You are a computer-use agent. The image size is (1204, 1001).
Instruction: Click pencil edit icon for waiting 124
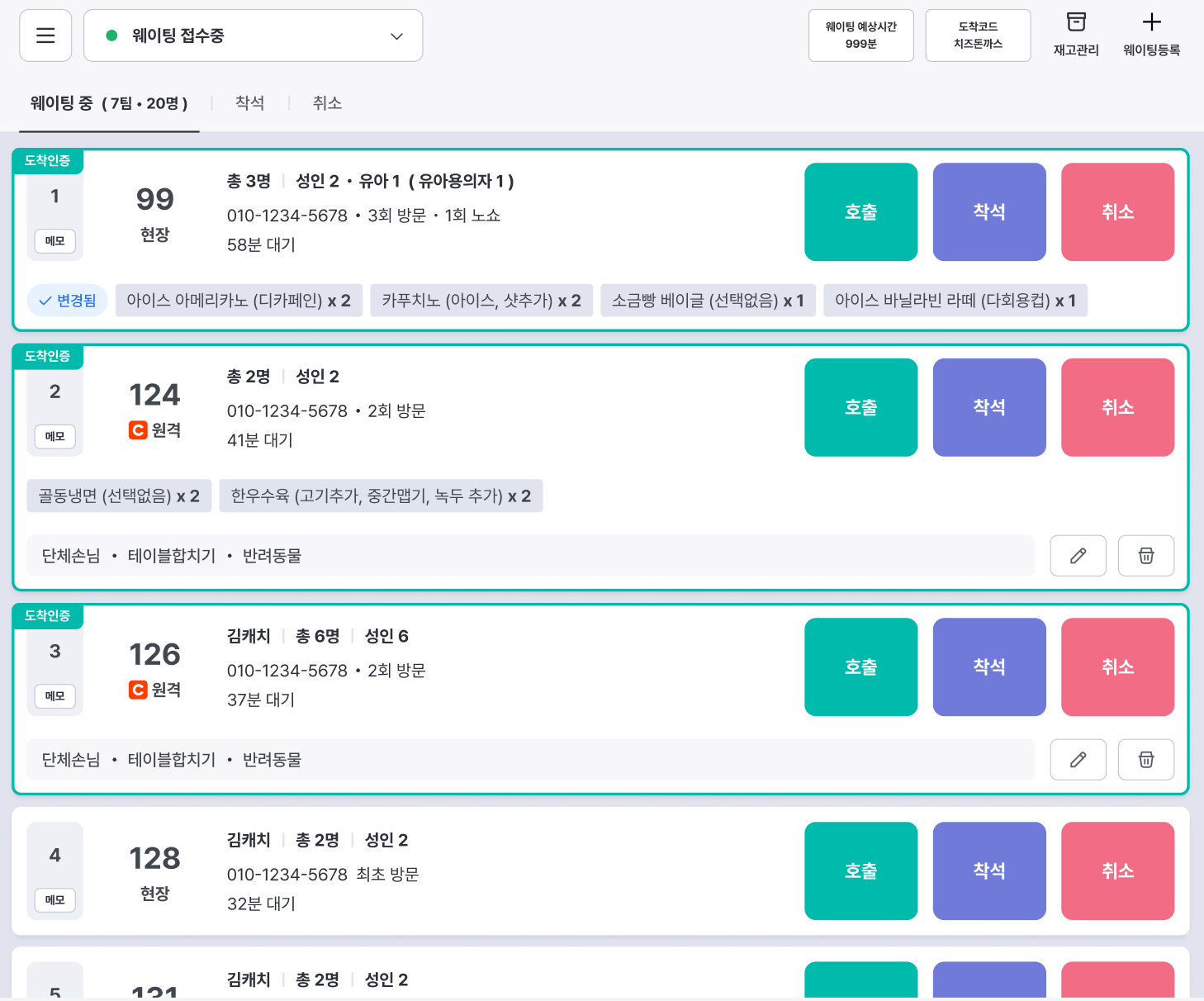(1078, 556)
